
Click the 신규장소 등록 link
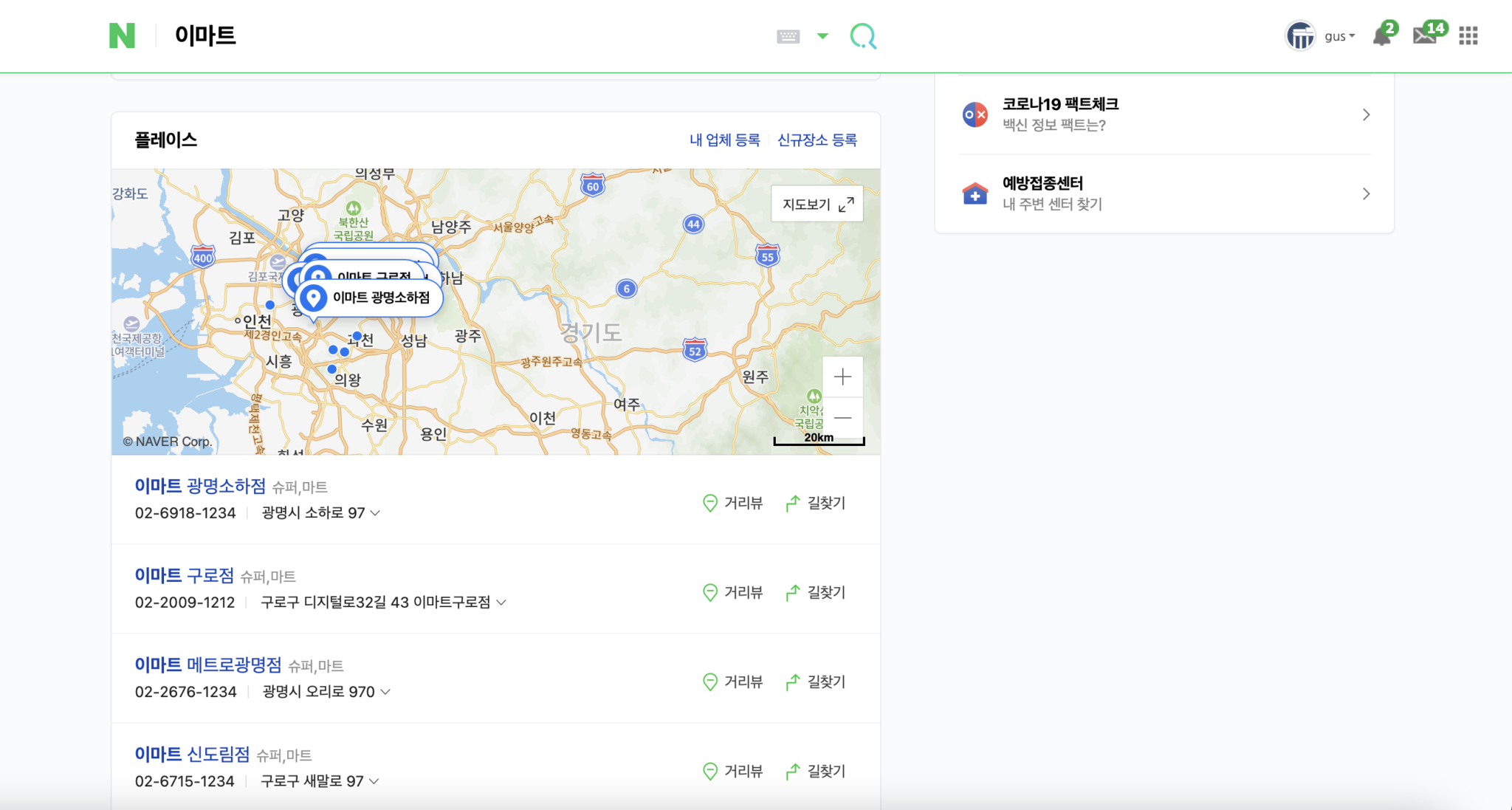click(817, 140)
